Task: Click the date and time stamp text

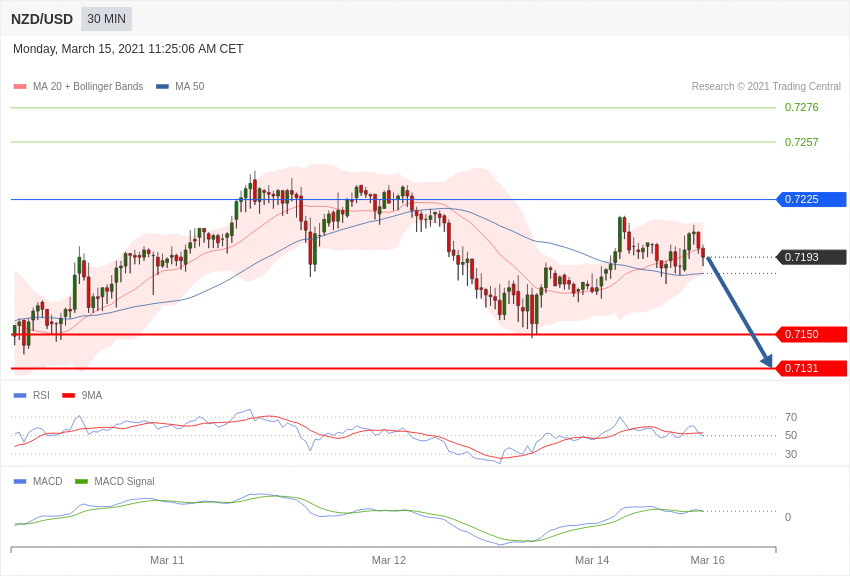Action: (128, 49)
